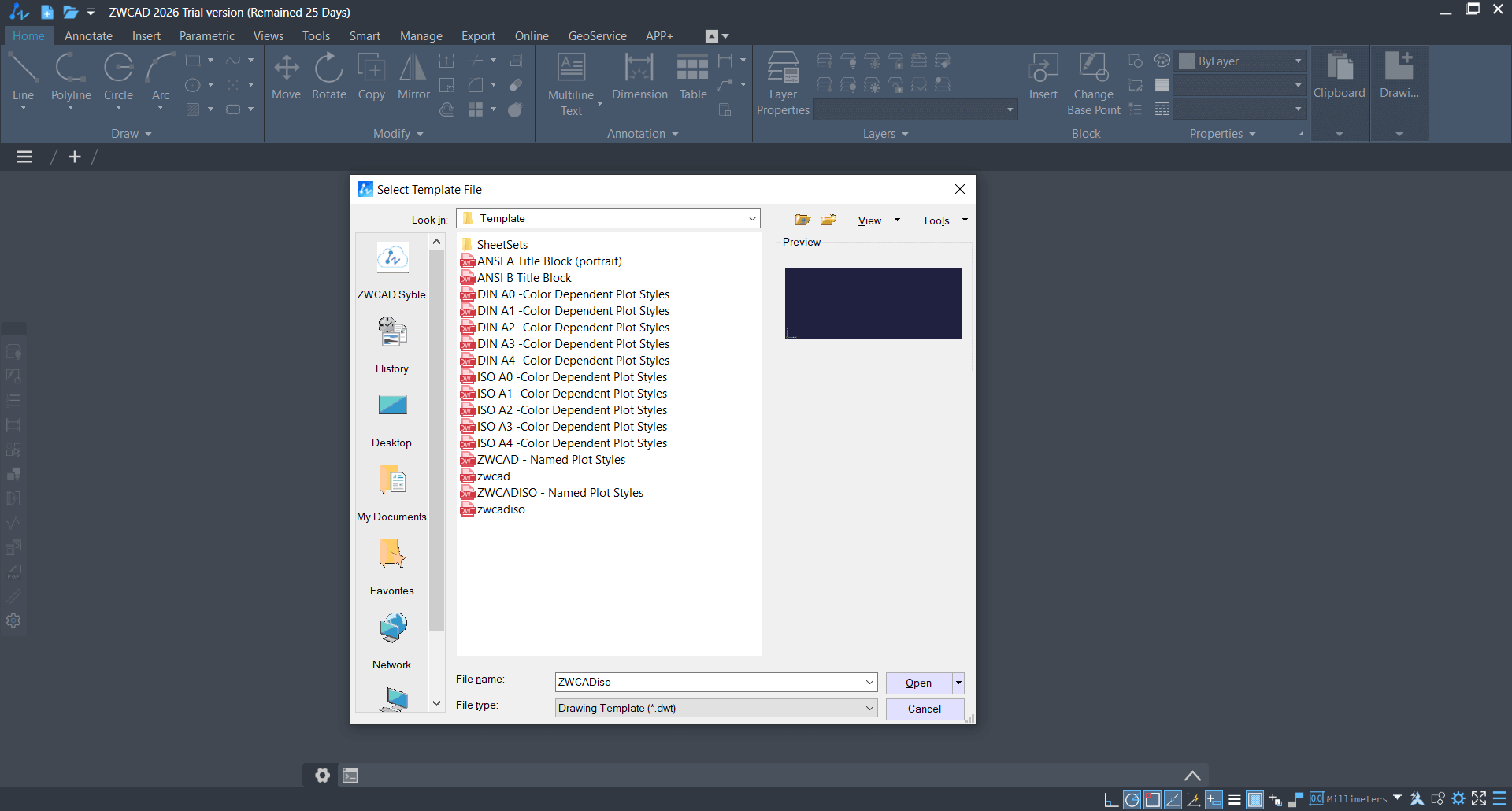The height and width of the screenshot is (811, 1512).
Task: Select DIN A3 -Color Dependent Plot Styles
Action: point(565,344)
